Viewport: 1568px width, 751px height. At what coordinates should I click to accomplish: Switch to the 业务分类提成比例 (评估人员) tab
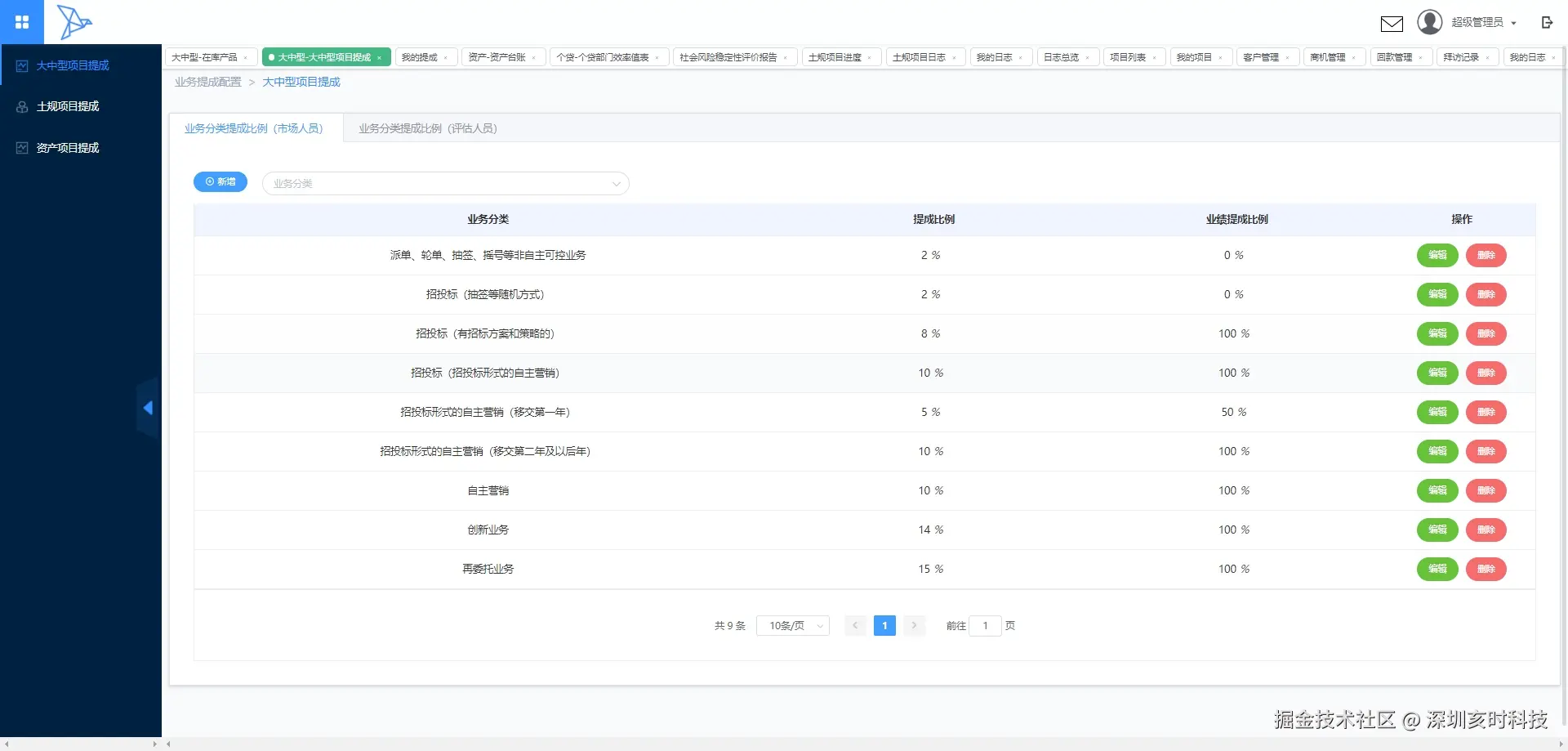[x=428, y=128]
